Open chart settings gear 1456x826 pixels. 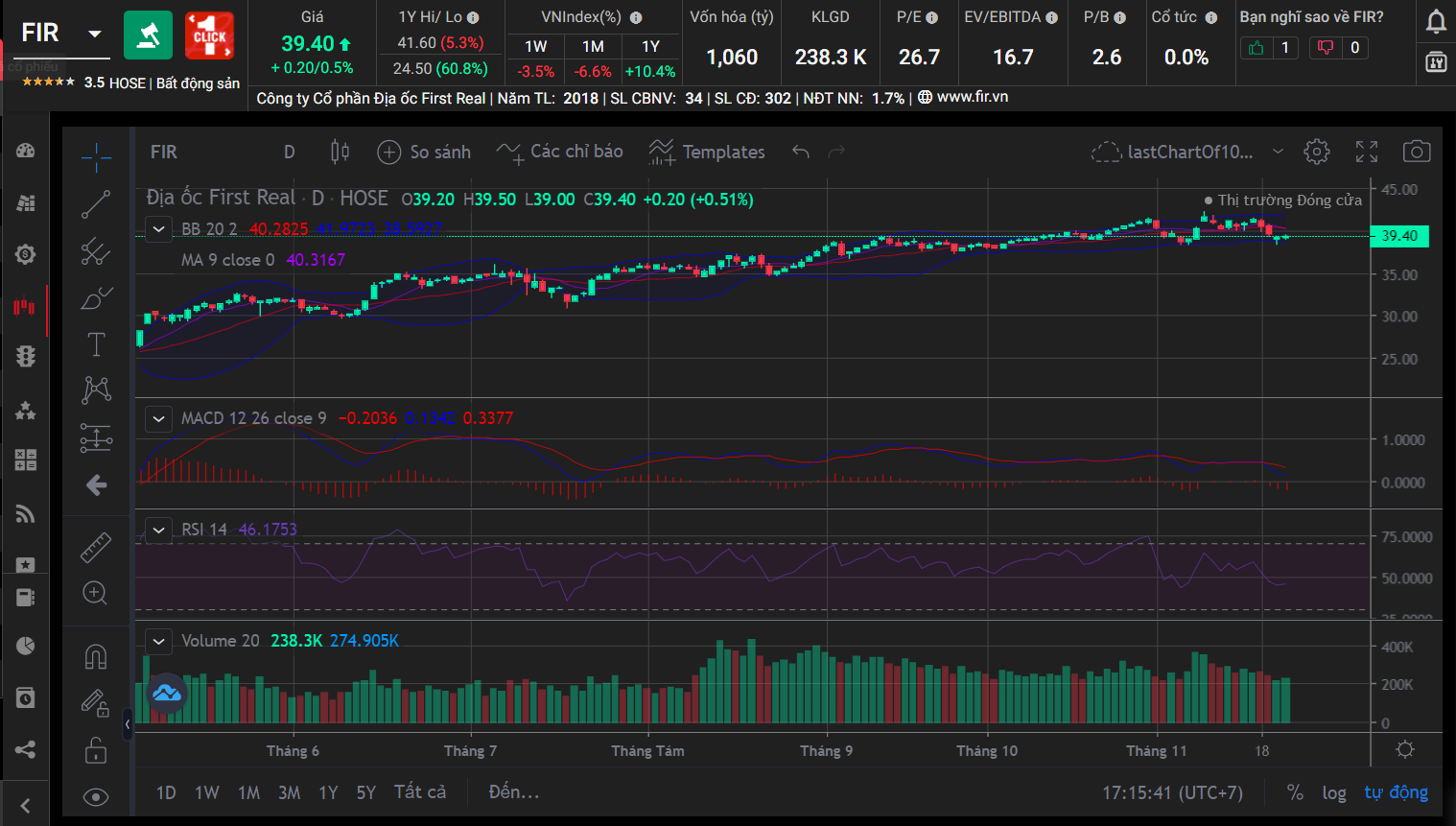1317,152
